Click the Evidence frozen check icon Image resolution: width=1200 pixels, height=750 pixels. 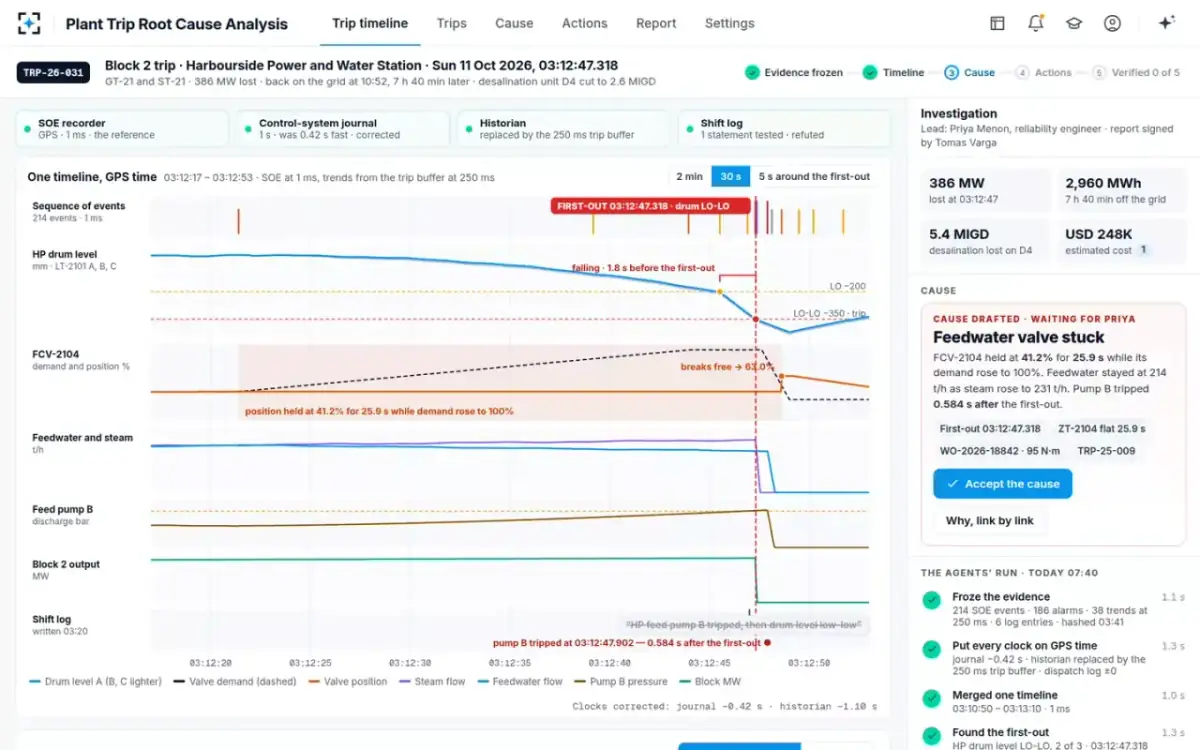pos(752,72)
